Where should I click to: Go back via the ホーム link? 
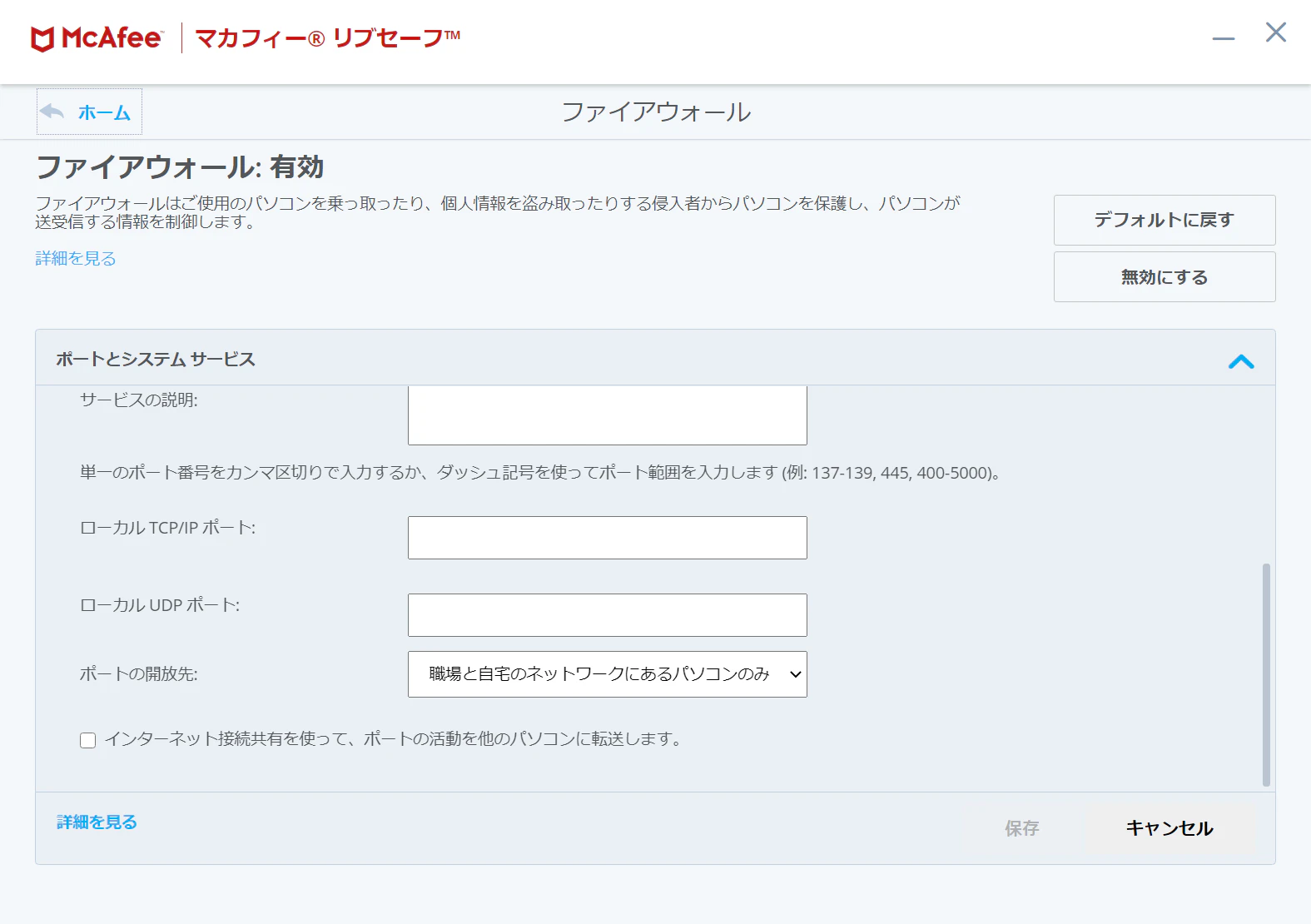(104, 112)
